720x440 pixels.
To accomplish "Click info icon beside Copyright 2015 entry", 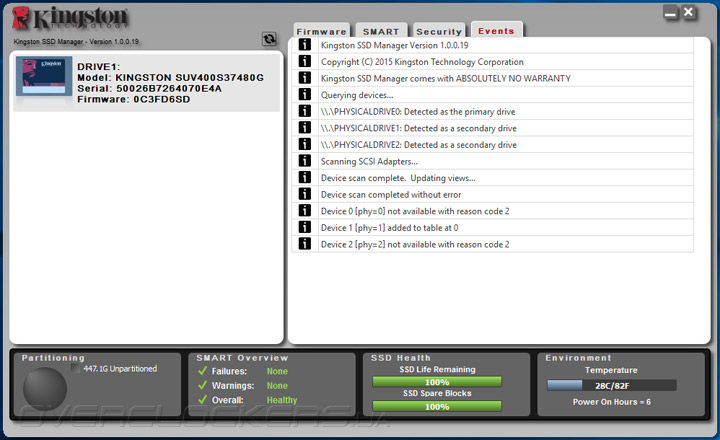I will (x=304, y=61).
